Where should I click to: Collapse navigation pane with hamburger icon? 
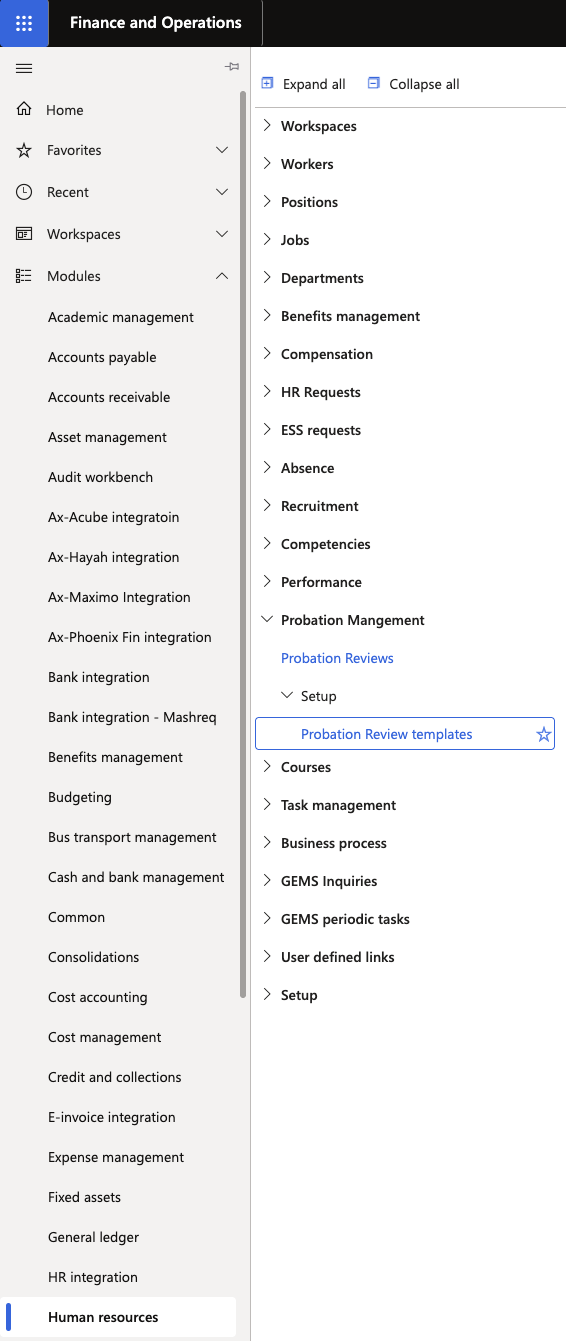24,68
